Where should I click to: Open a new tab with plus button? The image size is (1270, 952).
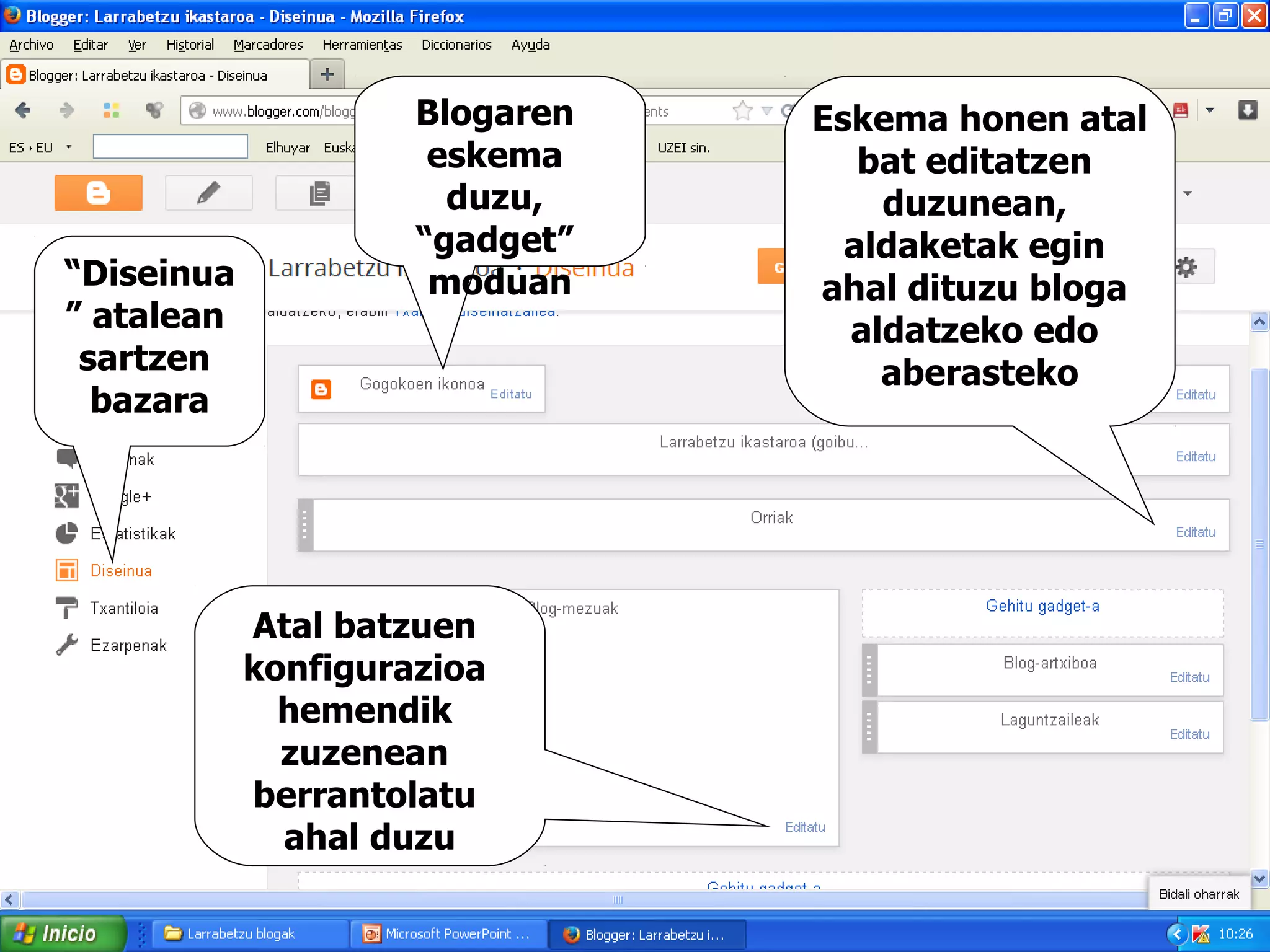click(327, 74)
